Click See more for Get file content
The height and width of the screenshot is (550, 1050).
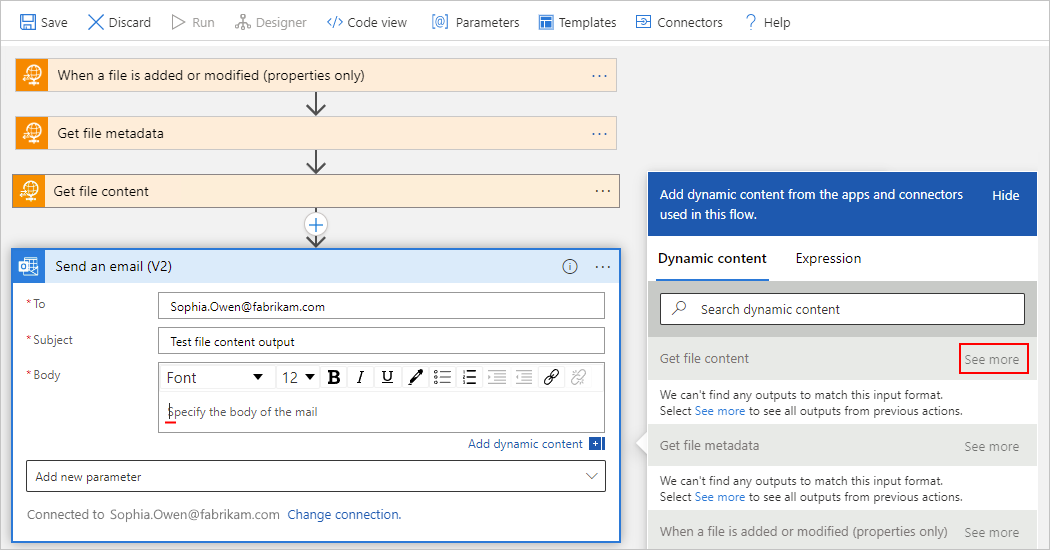point(992,360)
